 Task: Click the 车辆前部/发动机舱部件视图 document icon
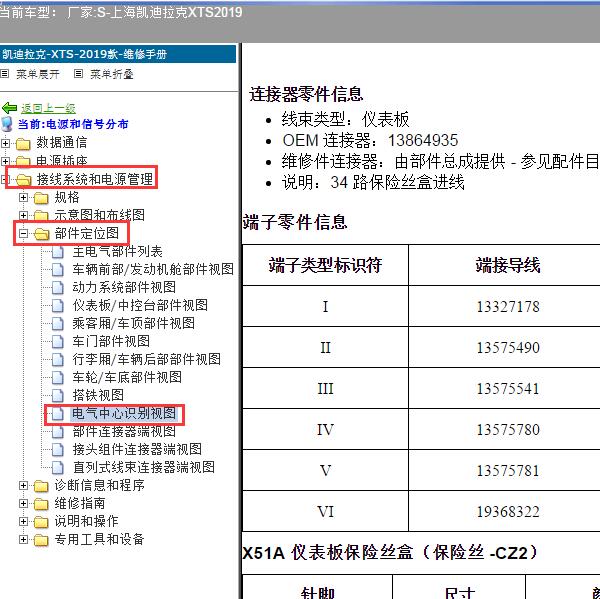(58, 270)
